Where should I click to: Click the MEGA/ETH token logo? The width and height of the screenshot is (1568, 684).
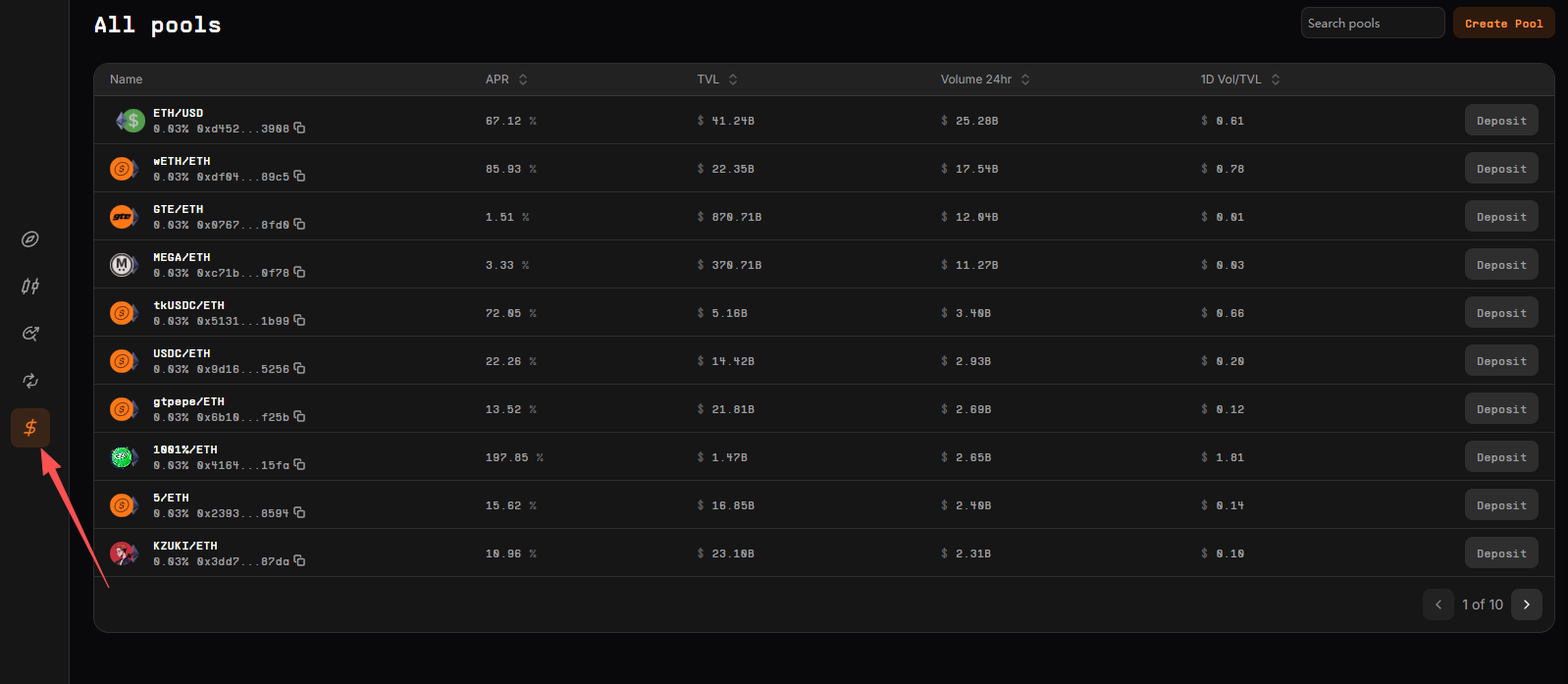pyautogui.click(x=123, y=265)
